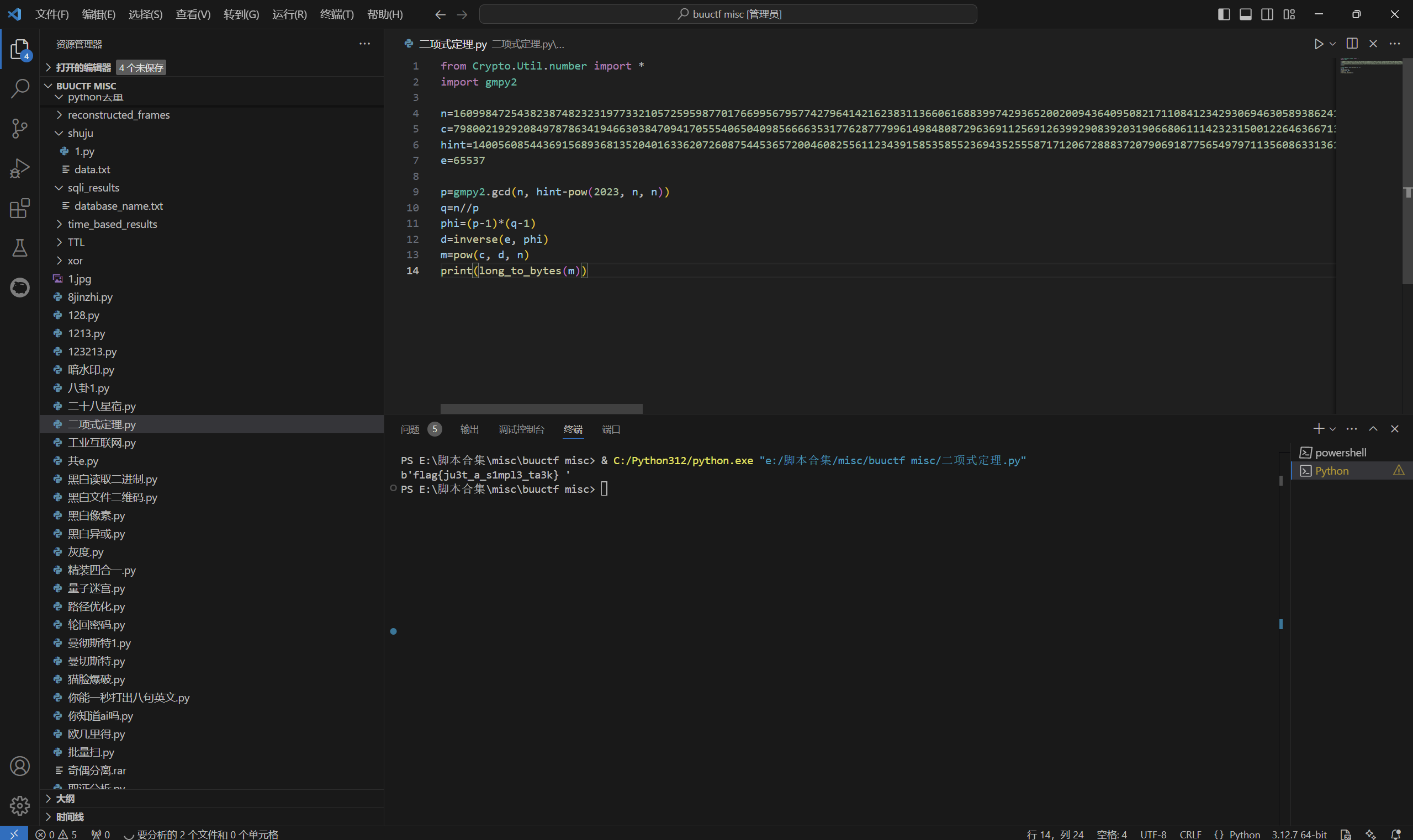The image size is (1413, 840).
Task: Maximize the panel with the up chevron
Action: pos(1373,429)
